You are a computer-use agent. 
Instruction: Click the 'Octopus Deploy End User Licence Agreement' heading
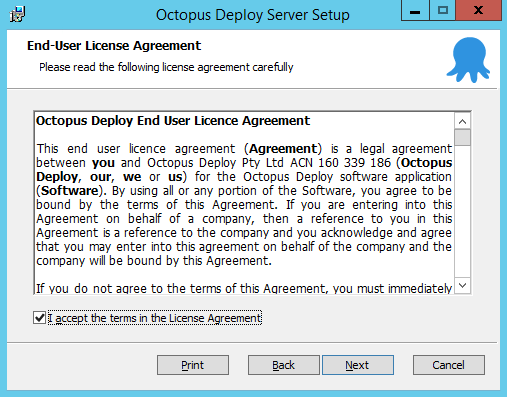click(173, 121)
